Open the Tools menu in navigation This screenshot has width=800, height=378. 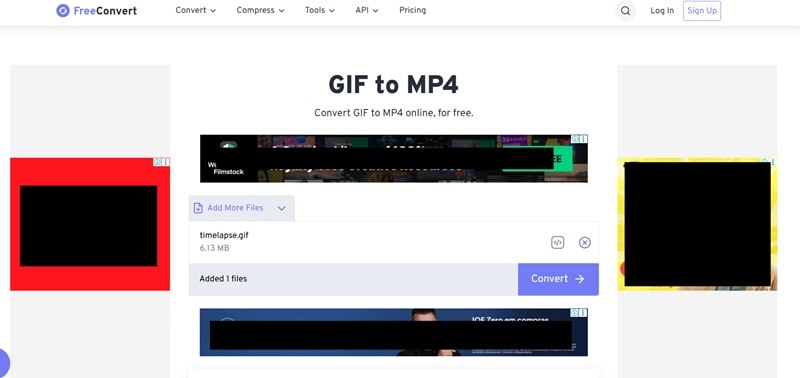pyautogui.click(x=320, y=10)
